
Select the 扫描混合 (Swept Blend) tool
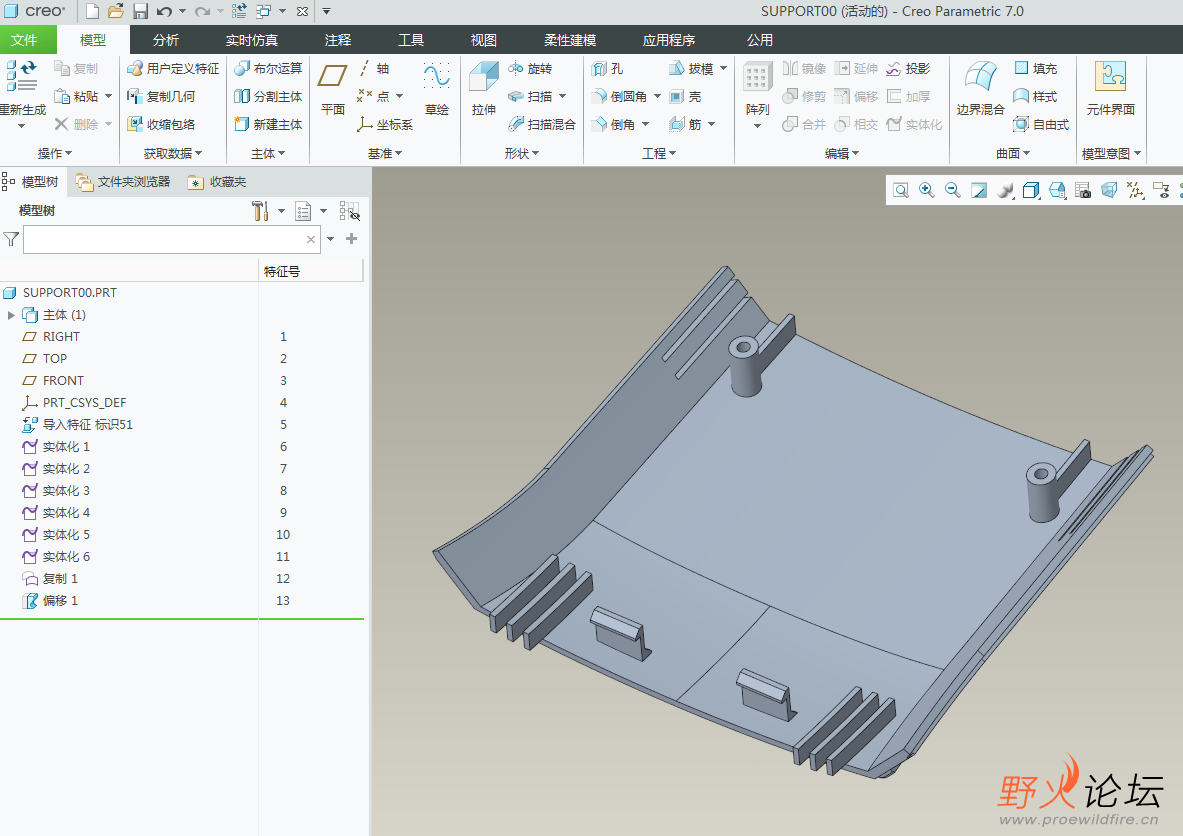(x=542, y=124)
